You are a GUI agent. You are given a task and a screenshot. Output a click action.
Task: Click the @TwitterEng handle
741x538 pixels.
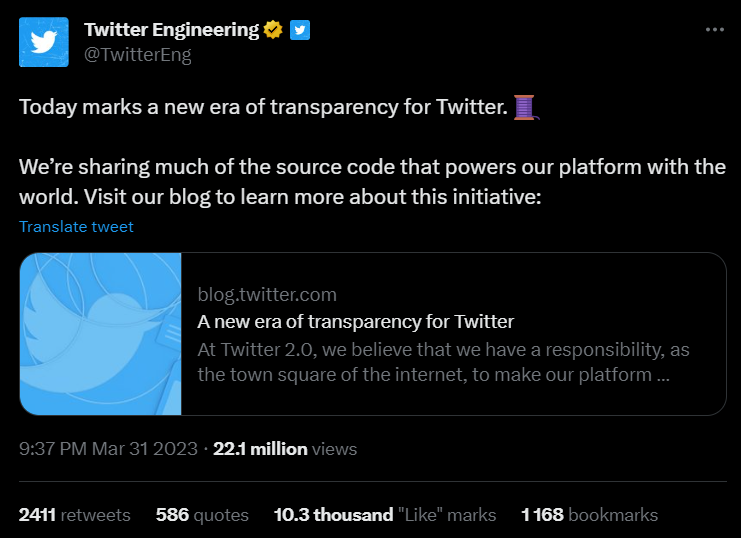137,55
